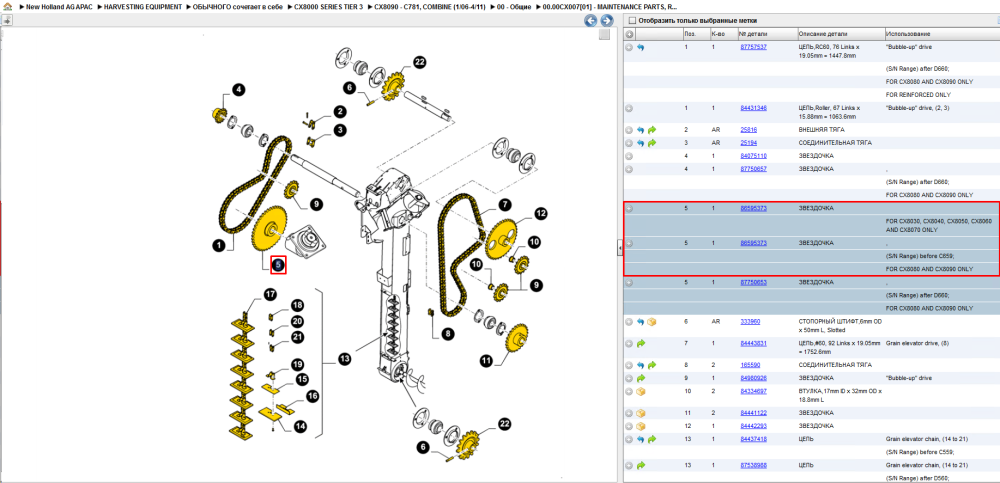Click blue return arrow in row 87757537
The height and width of the screenshot is (483, 1000).
(641, 47)
